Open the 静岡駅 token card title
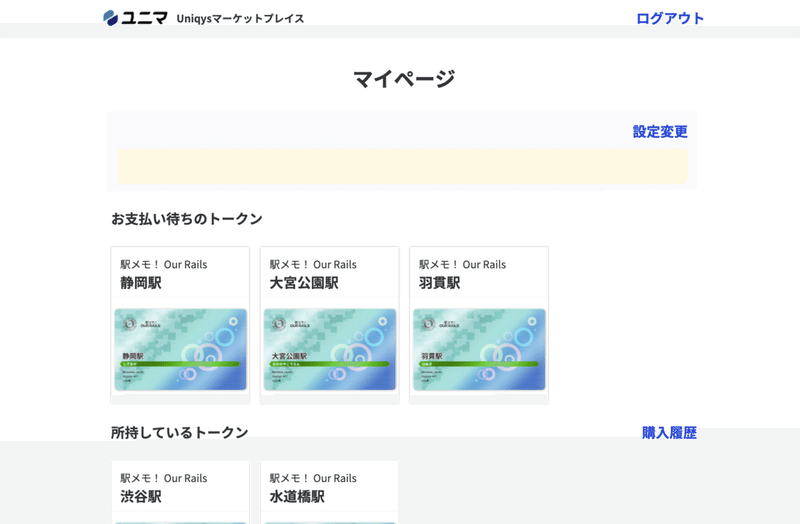 141,283
